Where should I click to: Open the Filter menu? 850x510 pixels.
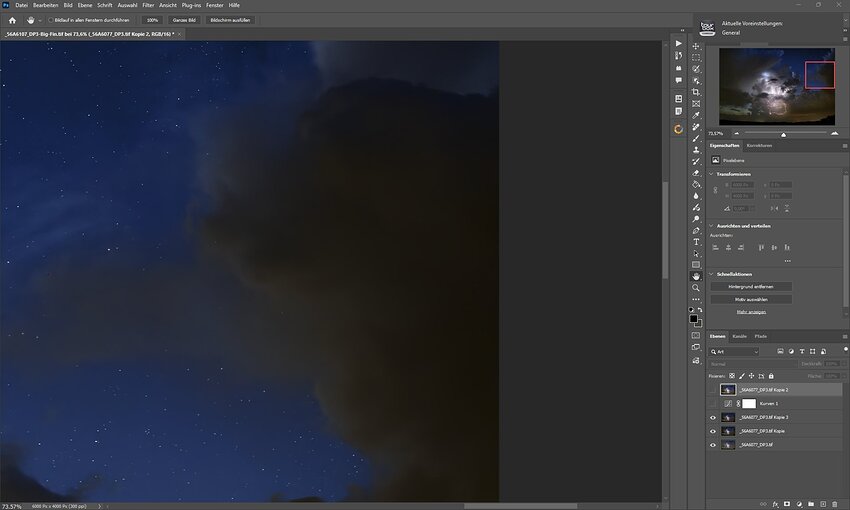148,5
